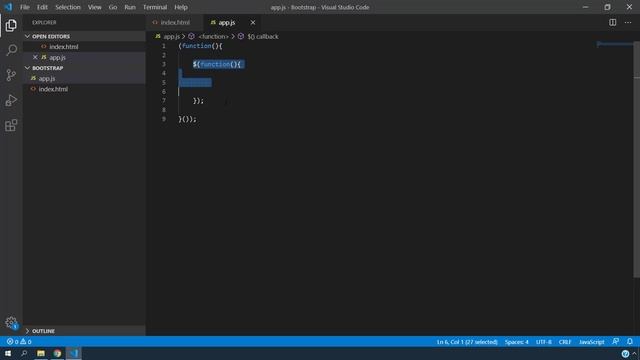Viewport: 640px width, 360px height.
Task: Close app.js in Open Editors list
Action: 35,57
